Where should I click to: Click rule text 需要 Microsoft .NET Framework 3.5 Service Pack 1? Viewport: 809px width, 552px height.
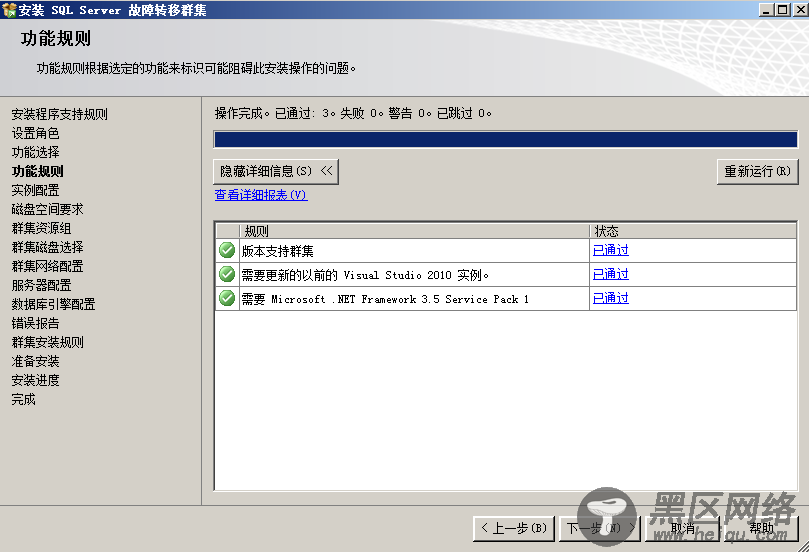pyautogui.click(x=385, y=299)
